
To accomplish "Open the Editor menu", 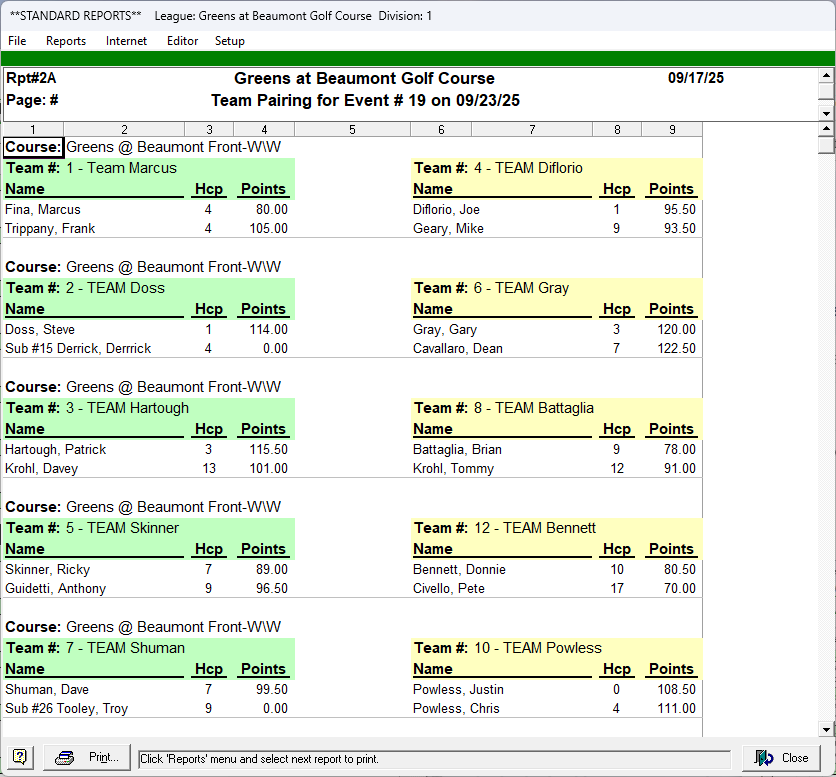I will tap(182, 41).
